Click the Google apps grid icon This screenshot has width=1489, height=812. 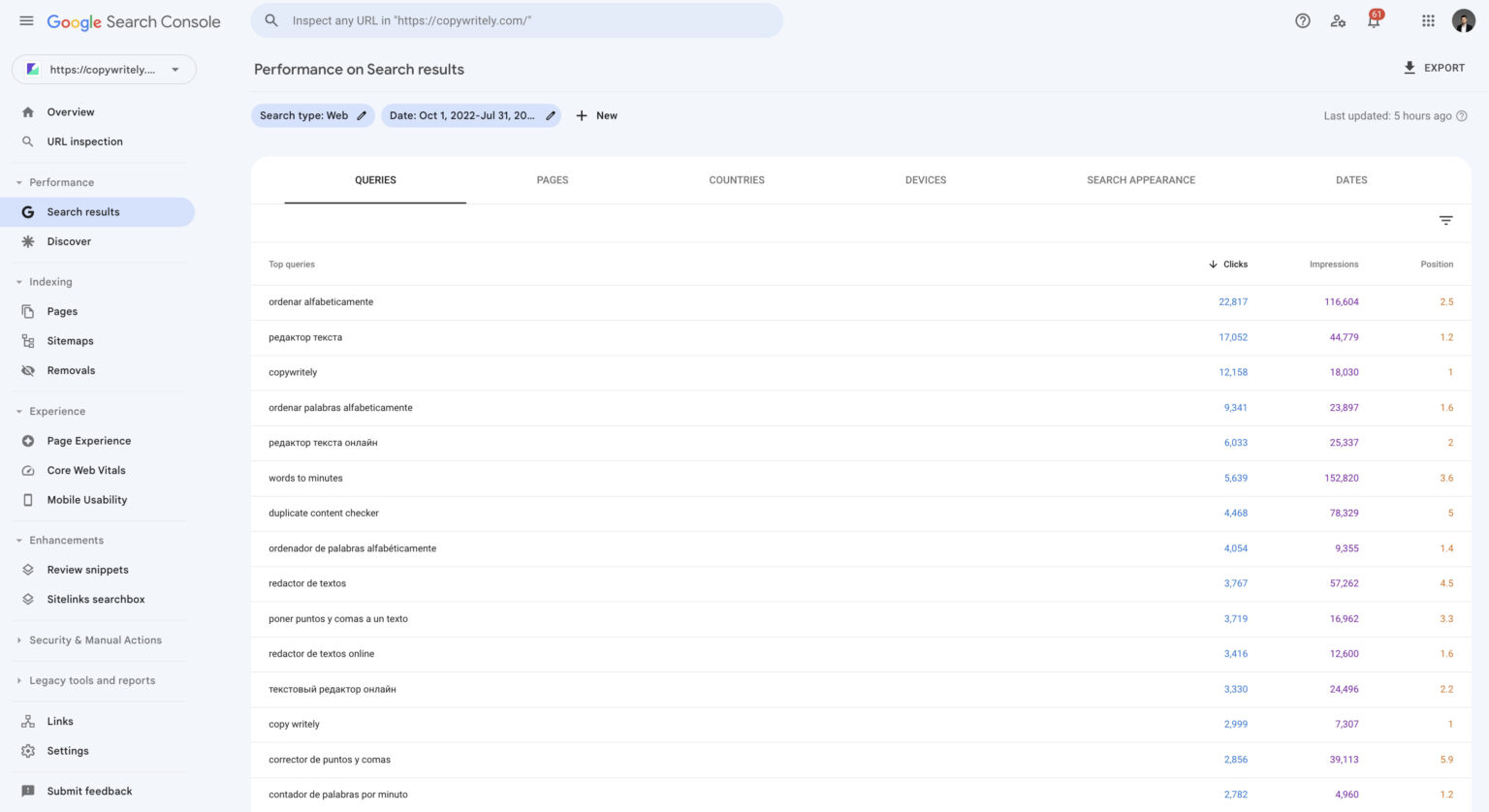coord(1428,20)
